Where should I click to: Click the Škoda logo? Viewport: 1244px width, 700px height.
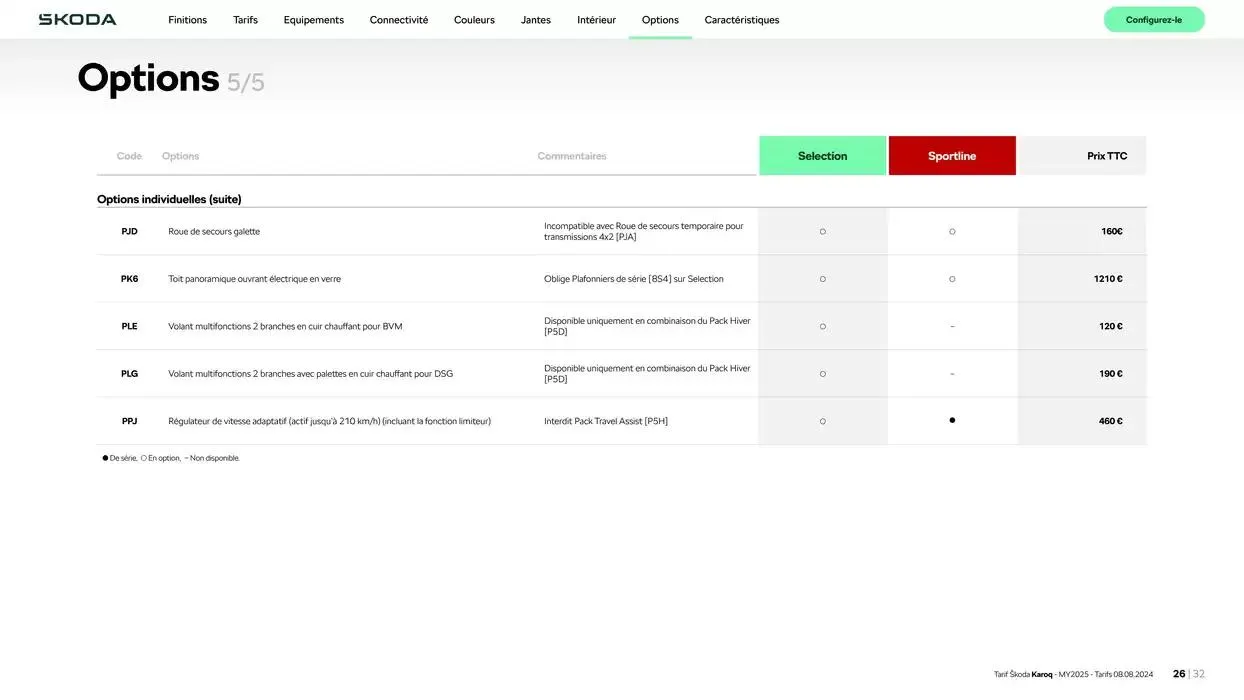pyautogui.click(x=77, y=20)
